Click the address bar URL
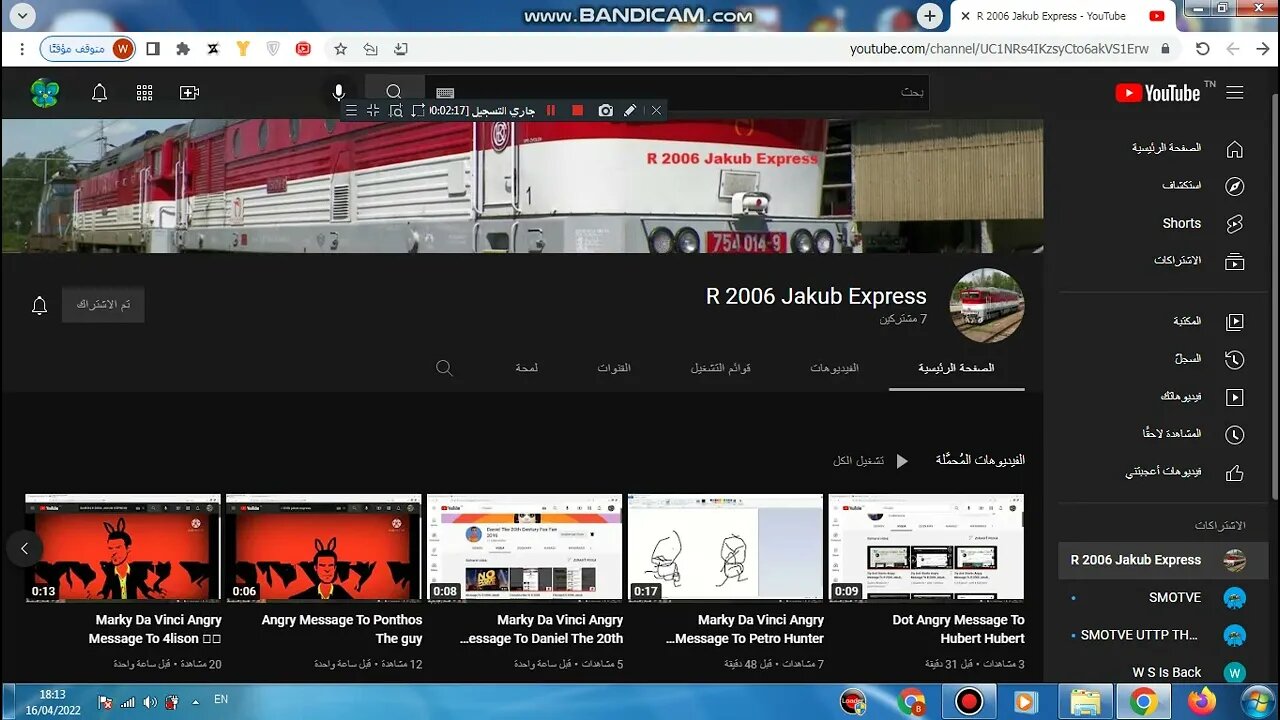Screen dimensions: 1280x720 point(999,48)
